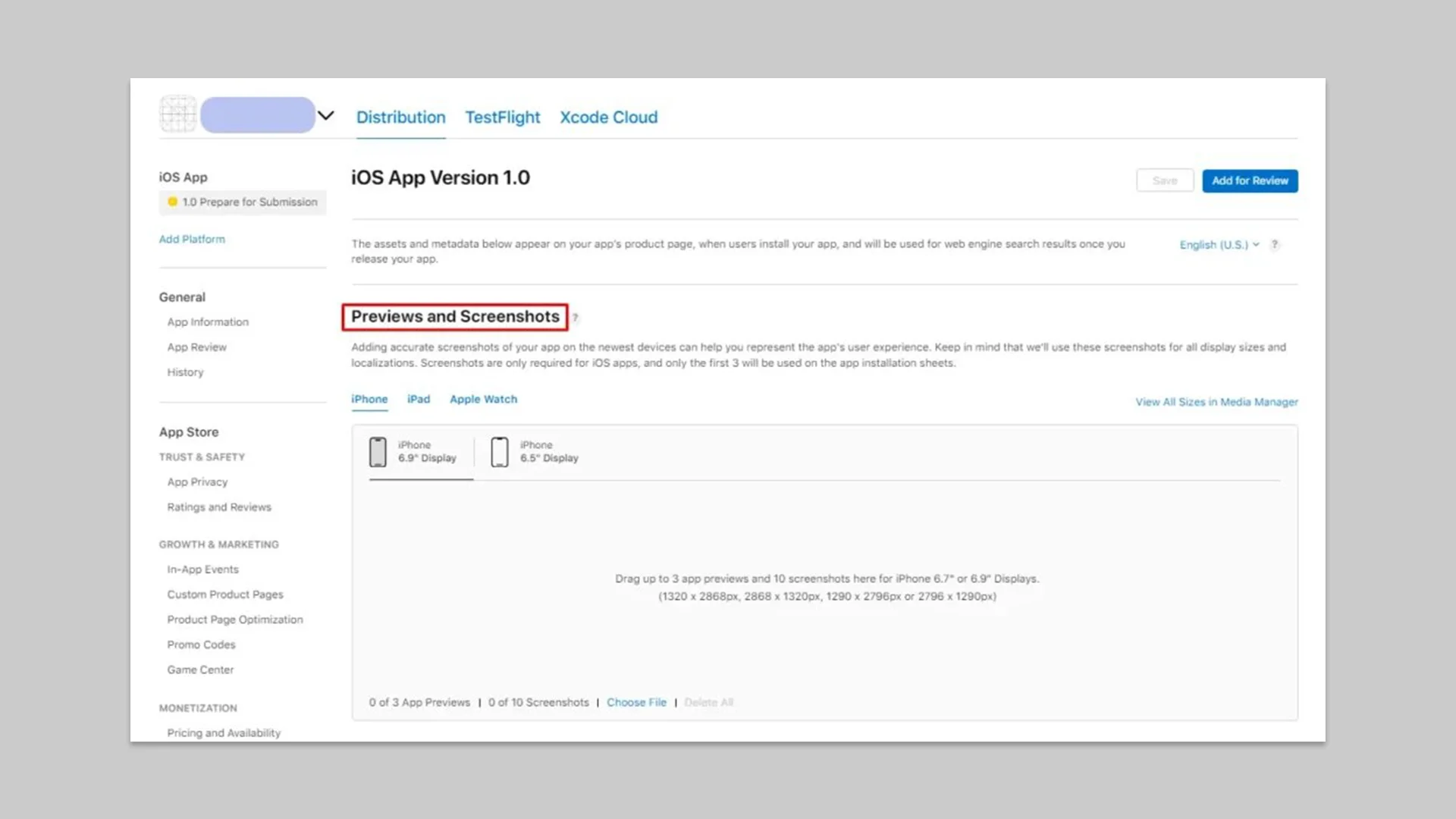Screen dimensions: 1456x819
Task: Click the app icon placeholder grid
Action: click(x=178, y=115)
